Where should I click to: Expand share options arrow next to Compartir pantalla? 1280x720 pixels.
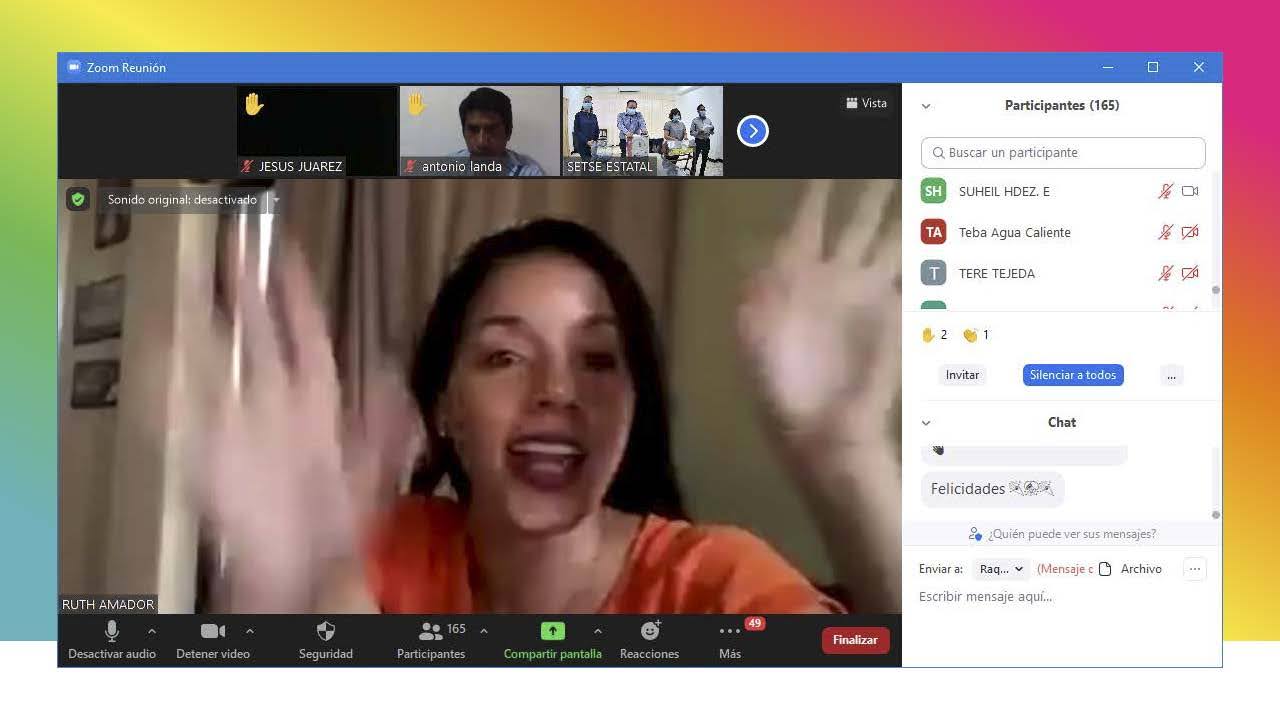tap(598, 631)
